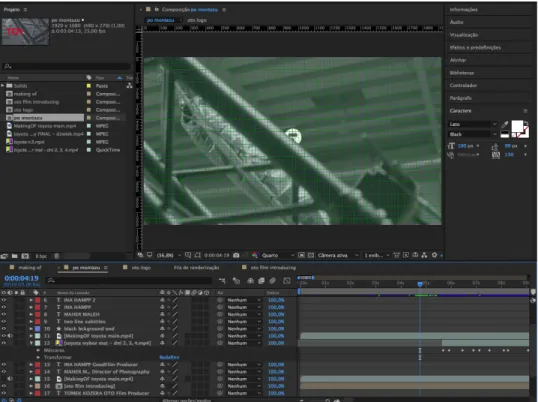Expand the Transformar property group

pos(38,357)
